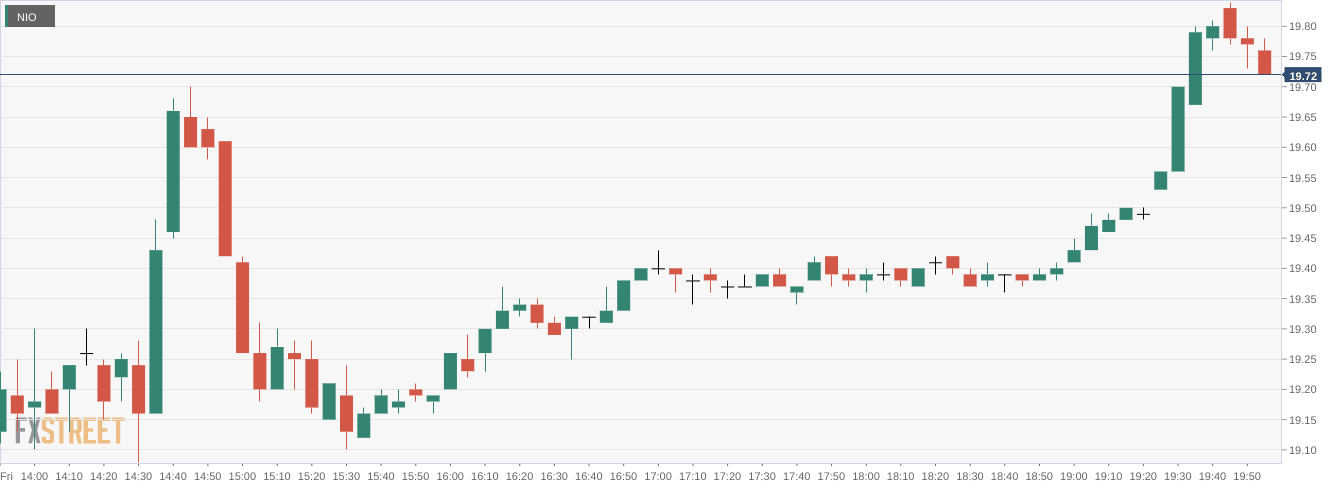Screen dimensions: 1340x489
Task: Click the Fri day label on time axis
Action: pyautogui.click(x=7, y=477)
